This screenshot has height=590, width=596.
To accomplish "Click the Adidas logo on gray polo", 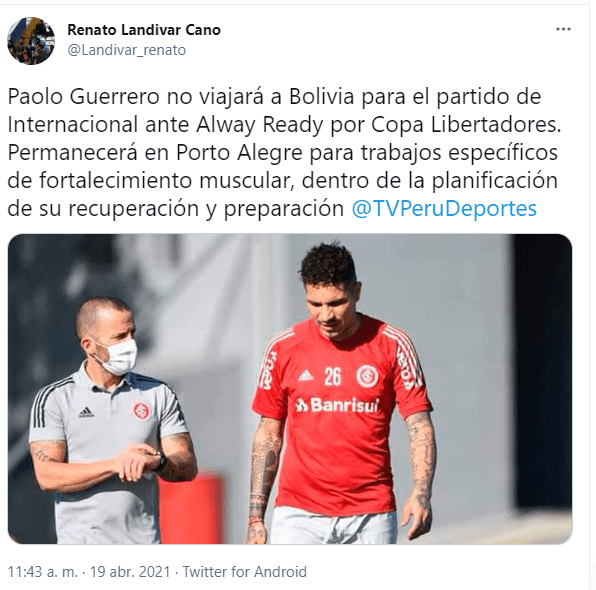I will pyautogui.click(x=86, y=412).
